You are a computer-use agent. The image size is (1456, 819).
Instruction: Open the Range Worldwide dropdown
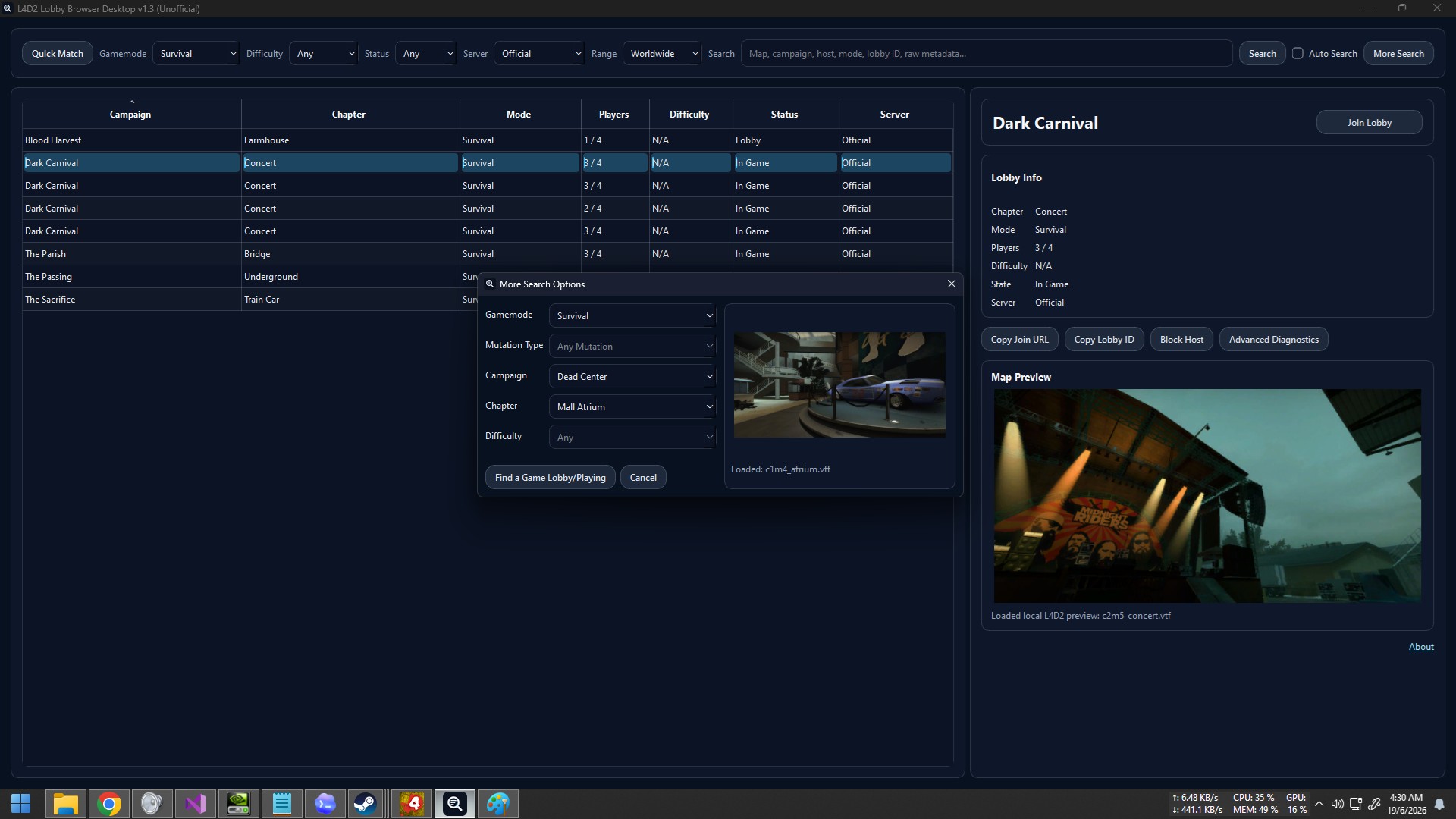(662, 53)
